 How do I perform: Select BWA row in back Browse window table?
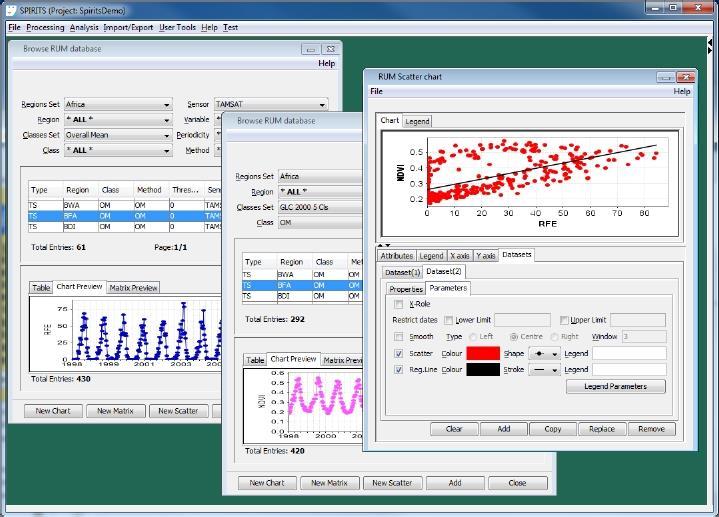coord(125,205)
